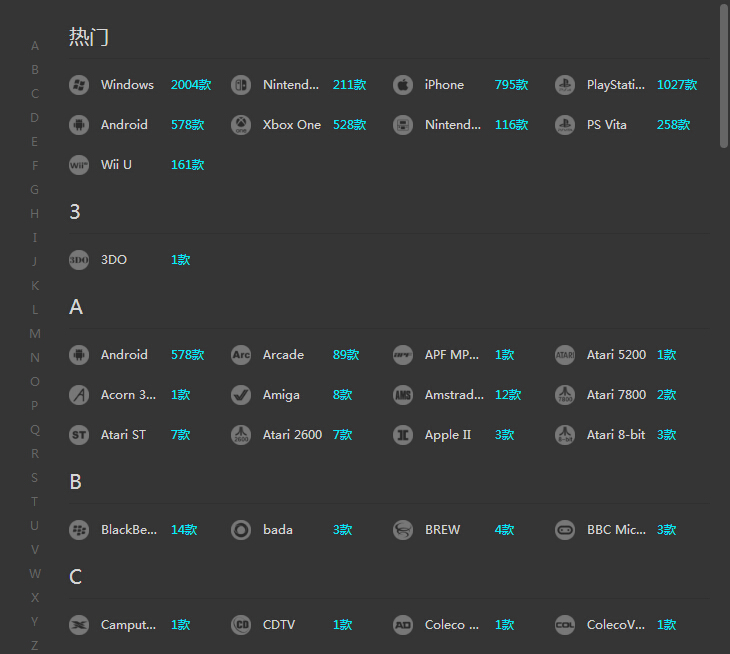Click the Windows platform icon
This screenshot has width=730, height=654.
click(x=79, y=85)
